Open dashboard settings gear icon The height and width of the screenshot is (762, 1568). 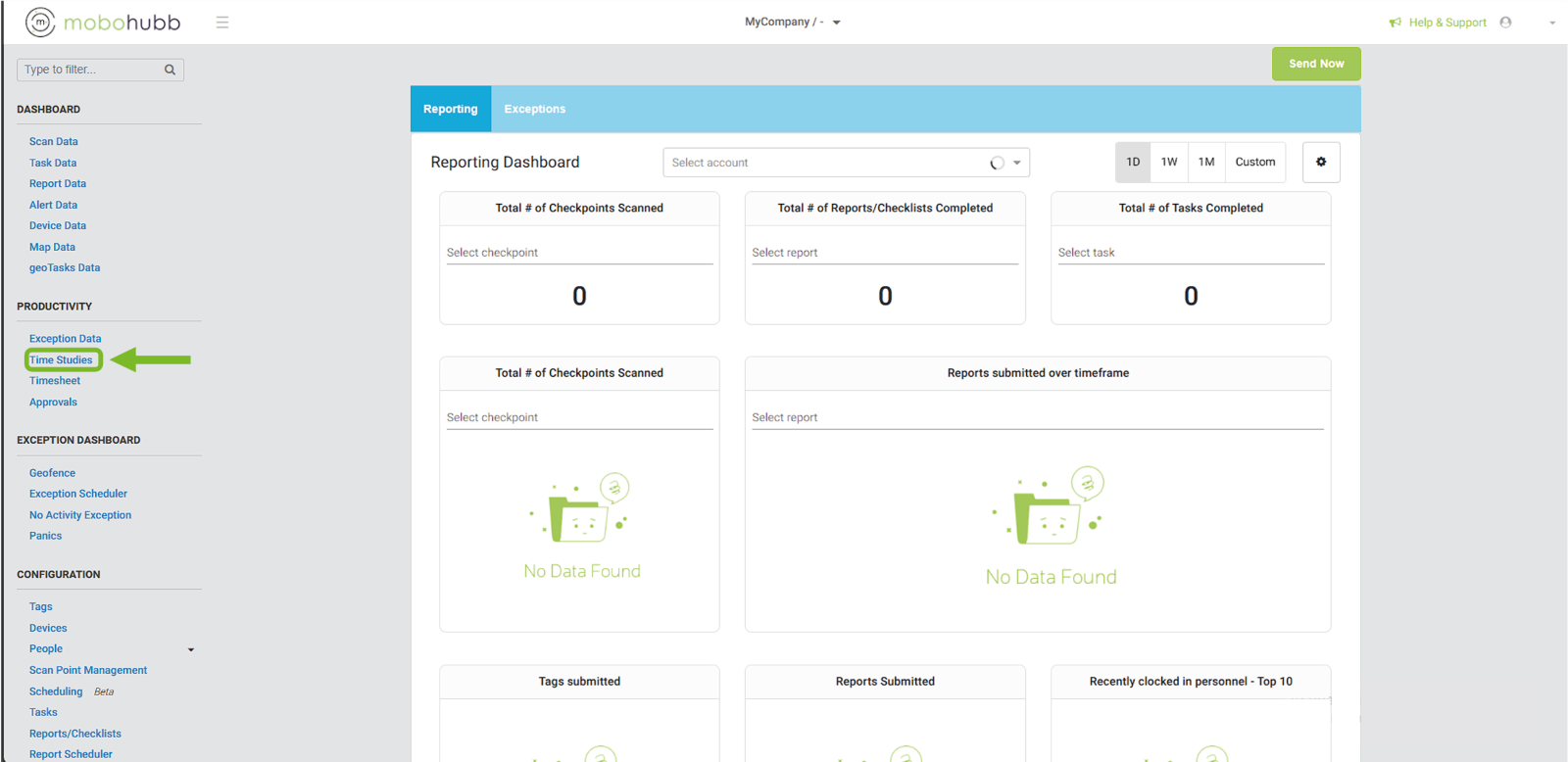pyautogui.click(x=1320, y=163)
